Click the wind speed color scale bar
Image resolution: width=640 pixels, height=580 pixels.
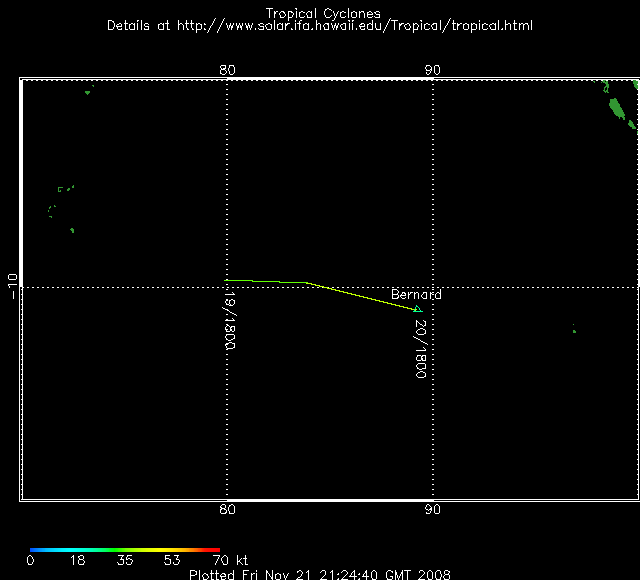pos(125,550)
